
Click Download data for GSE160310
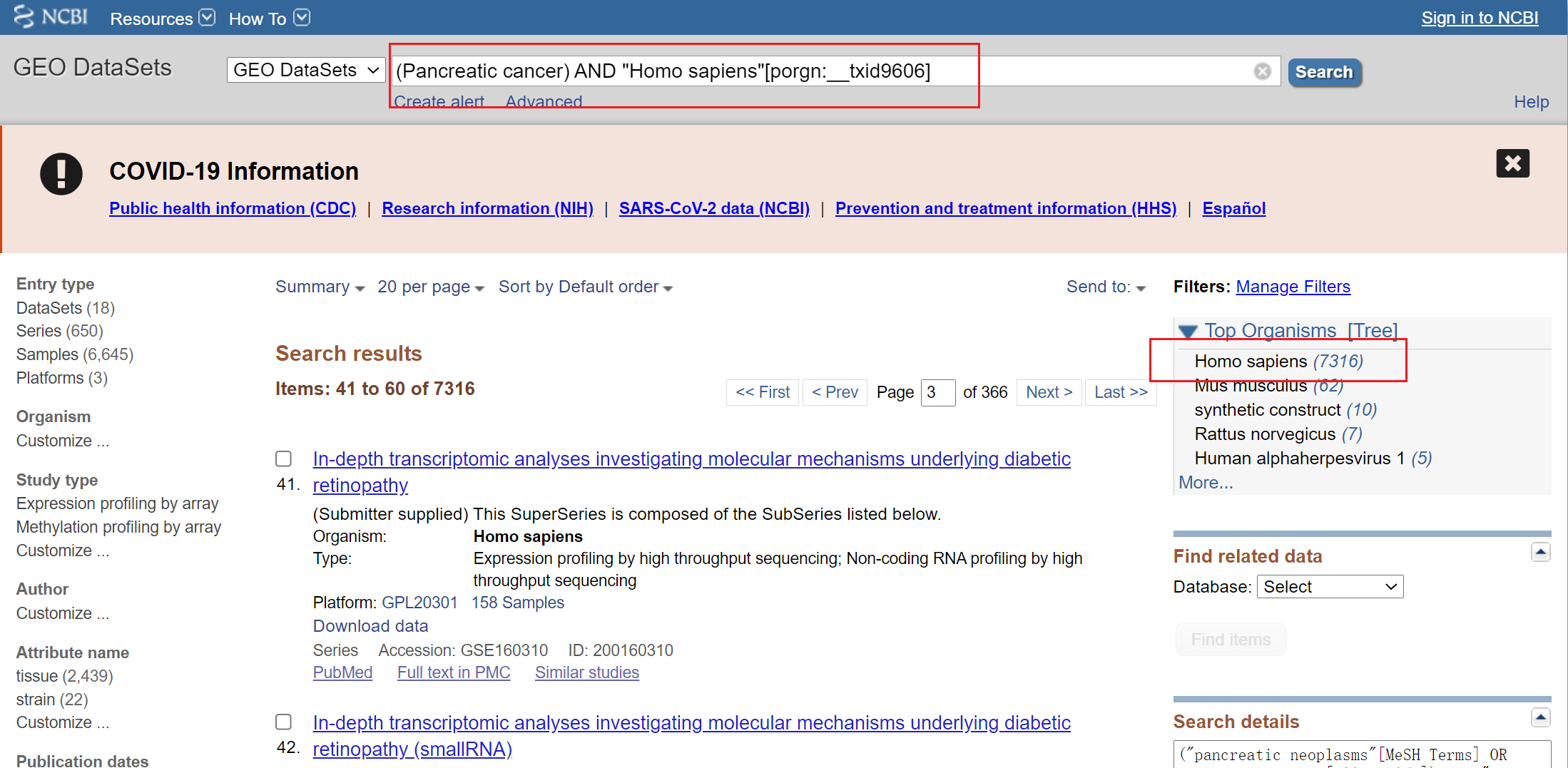click(x=370, y=626)
